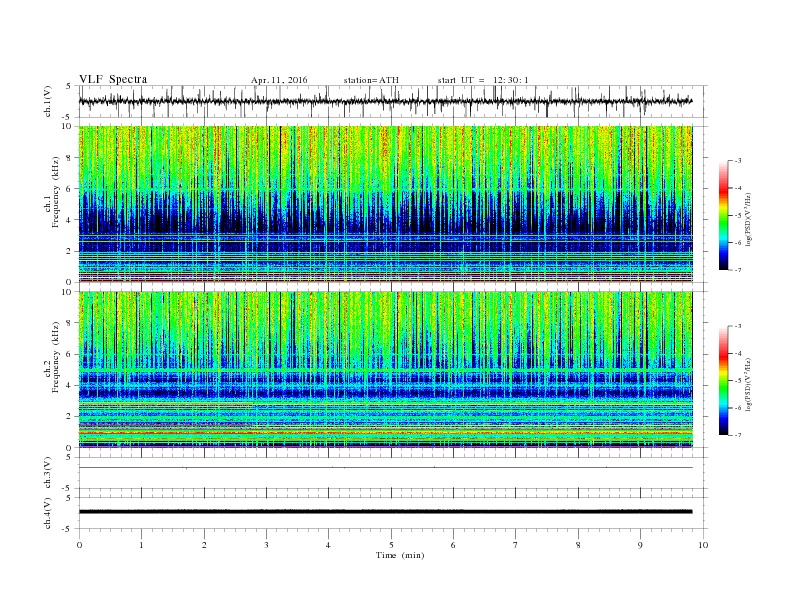Click the '-7' value on ch.2 colorbar

(x=738, y=435)
